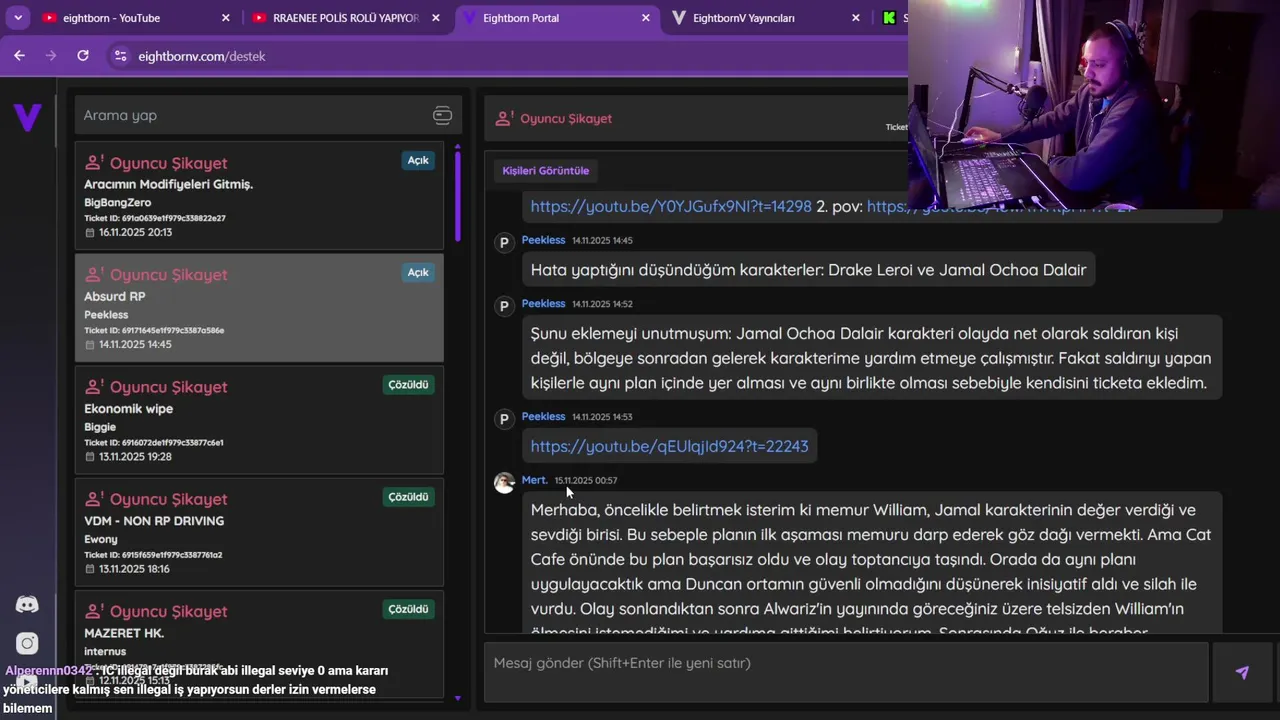
Task: Click the webcam overlay video
Action: (x=1094, y=104)
